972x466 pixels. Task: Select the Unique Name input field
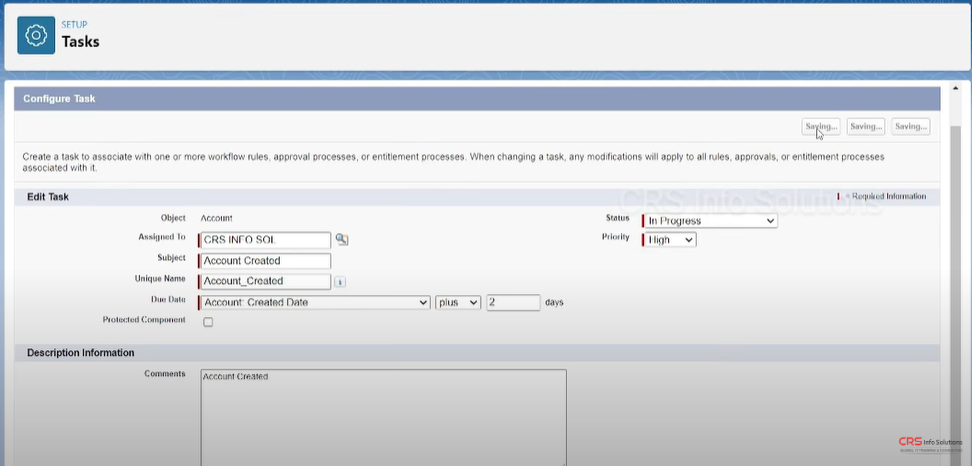tap(266, 282)
